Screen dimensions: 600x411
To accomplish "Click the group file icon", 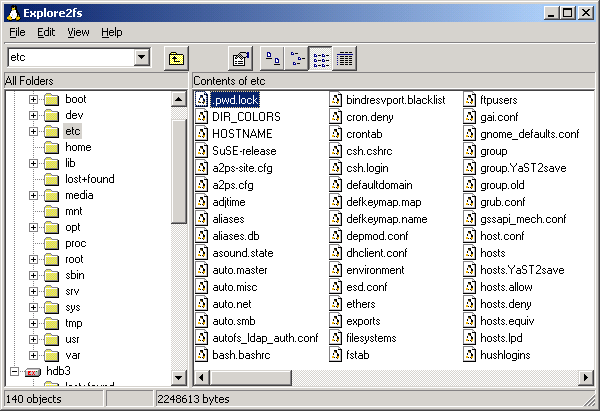I will click(x=470, y=151).
